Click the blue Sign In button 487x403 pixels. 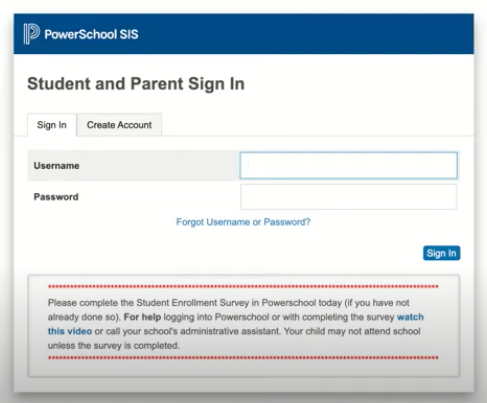[442, 253]
